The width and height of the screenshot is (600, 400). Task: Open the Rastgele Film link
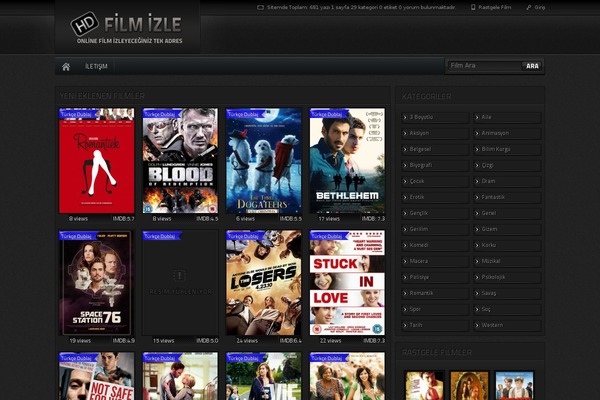pos(494,7)
